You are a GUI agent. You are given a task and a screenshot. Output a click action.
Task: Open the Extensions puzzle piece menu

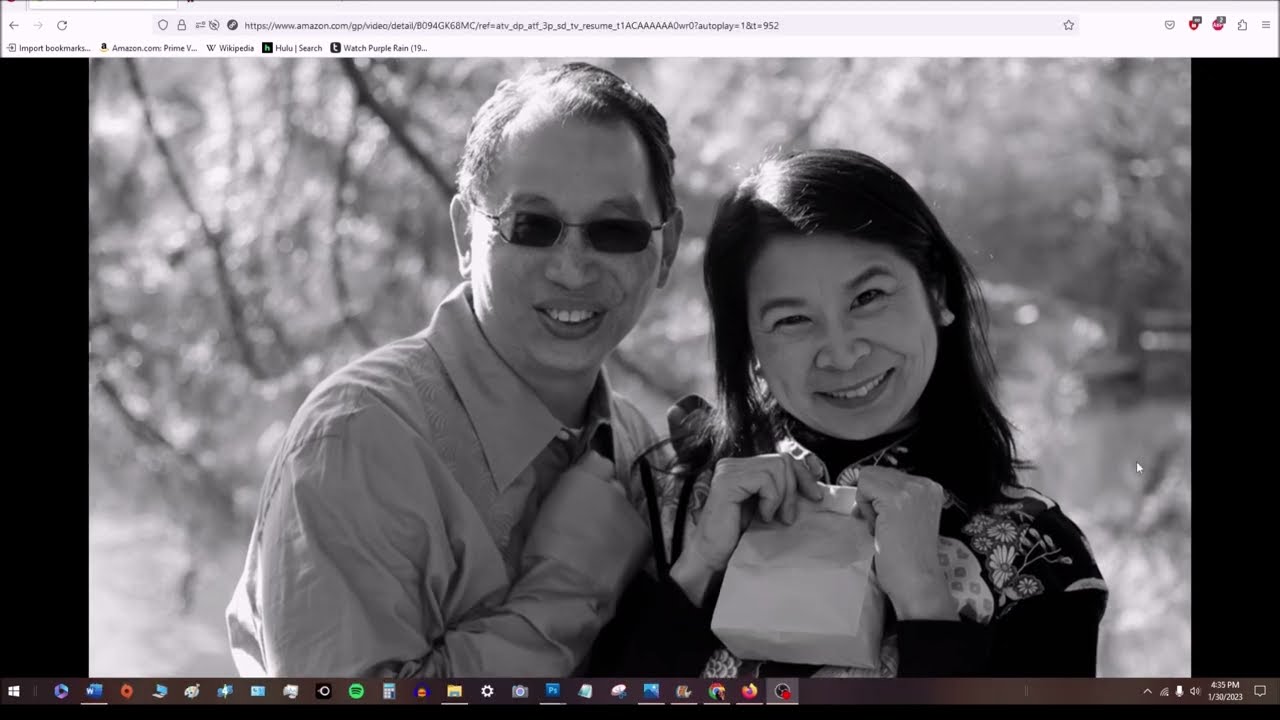[x=1242, y=25]
